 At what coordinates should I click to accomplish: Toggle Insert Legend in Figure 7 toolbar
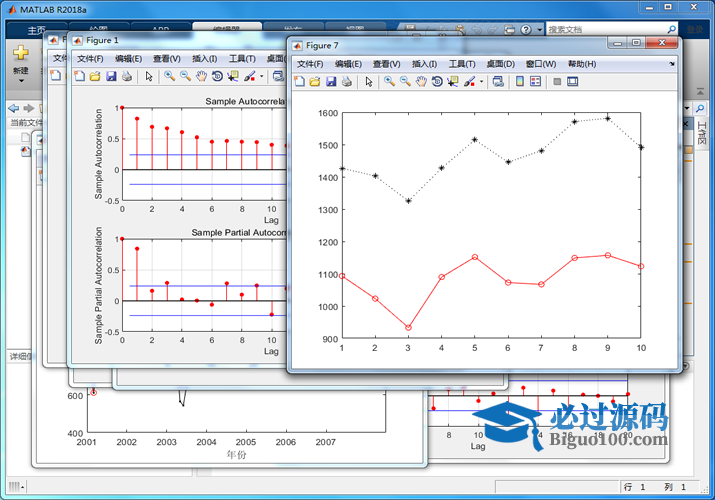[535, 82]
